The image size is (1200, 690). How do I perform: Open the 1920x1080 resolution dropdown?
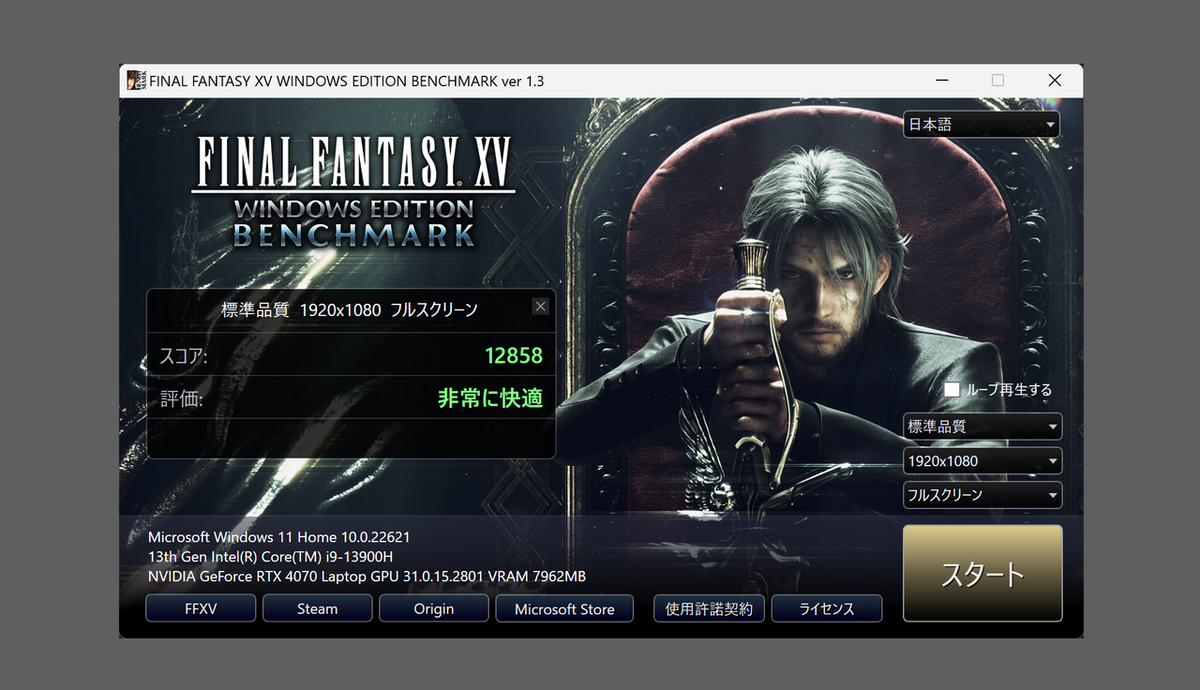982,461
